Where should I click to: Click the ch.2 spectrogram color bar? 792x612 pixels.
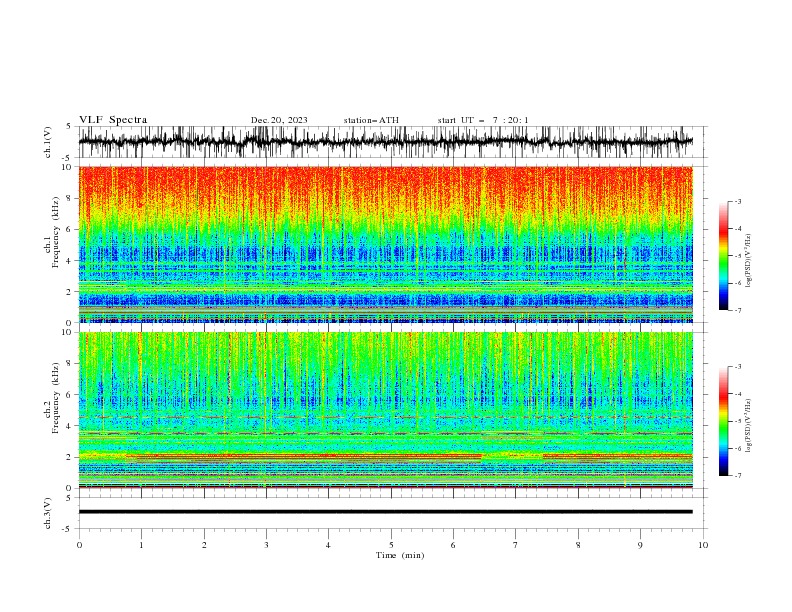723,421
